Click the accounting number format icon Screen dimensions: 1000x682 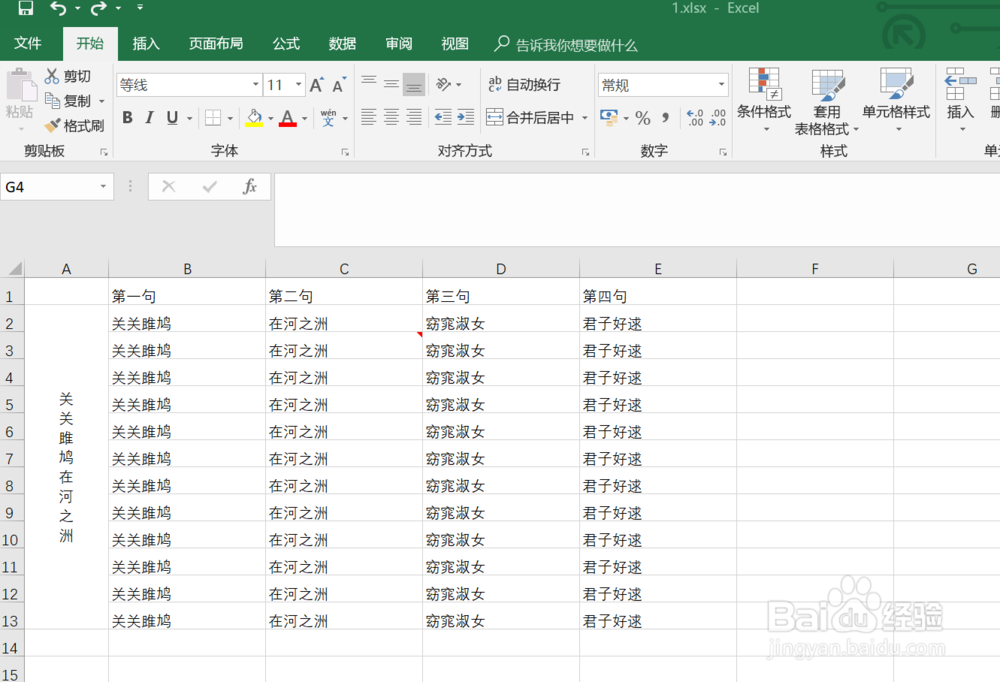point(609,117)
